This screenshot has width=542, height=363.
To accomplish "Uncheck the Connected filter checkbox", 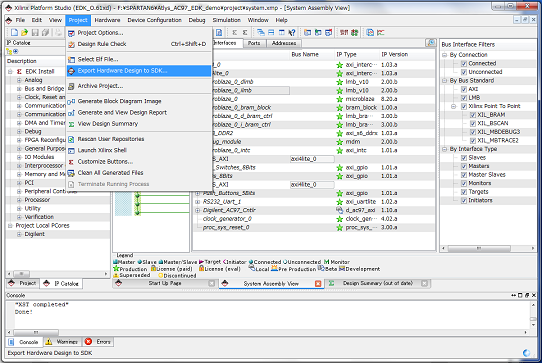I will [464, 64].
